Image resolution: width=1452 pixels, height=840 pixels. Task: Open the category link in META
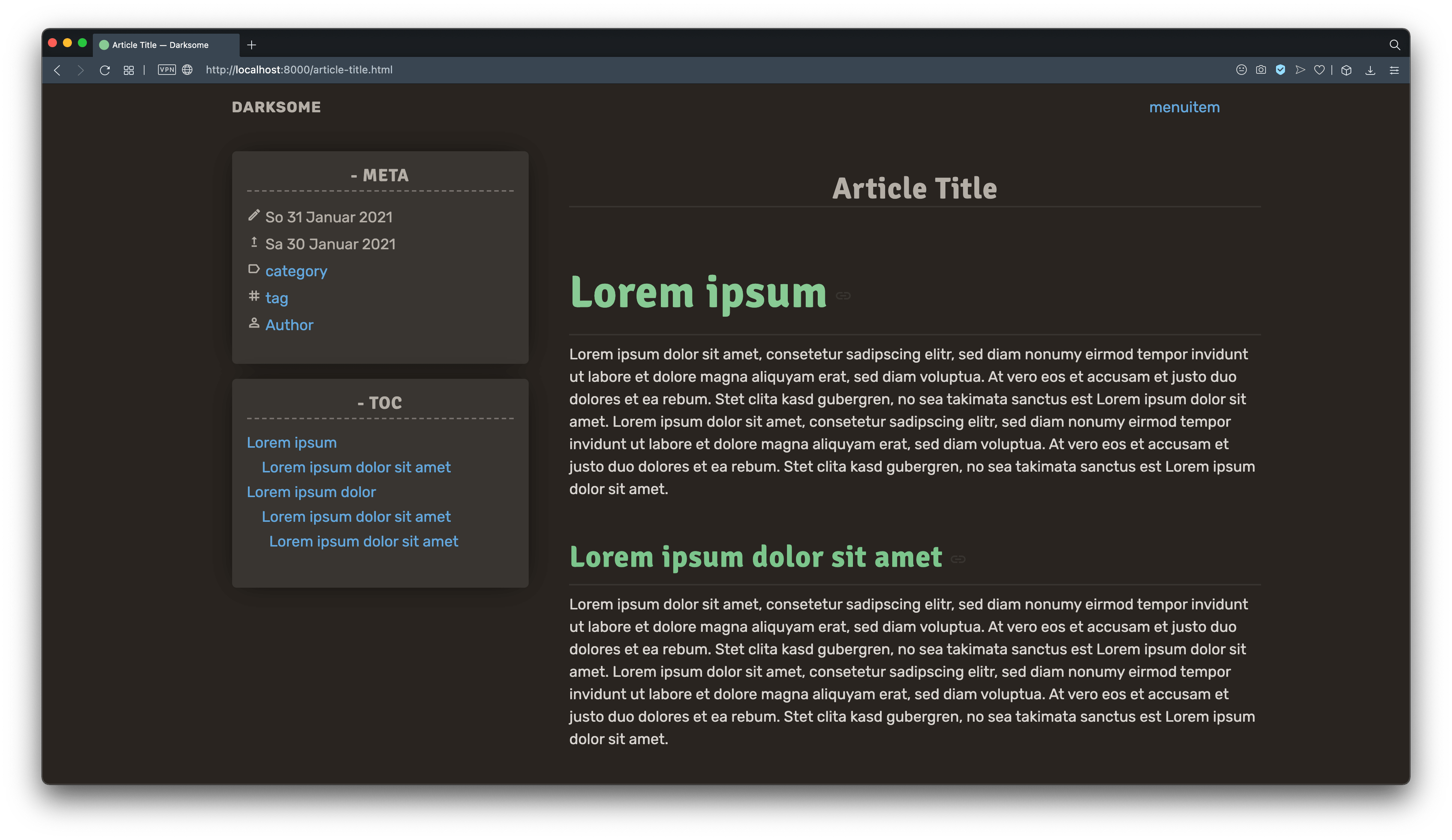pos(295,271)
